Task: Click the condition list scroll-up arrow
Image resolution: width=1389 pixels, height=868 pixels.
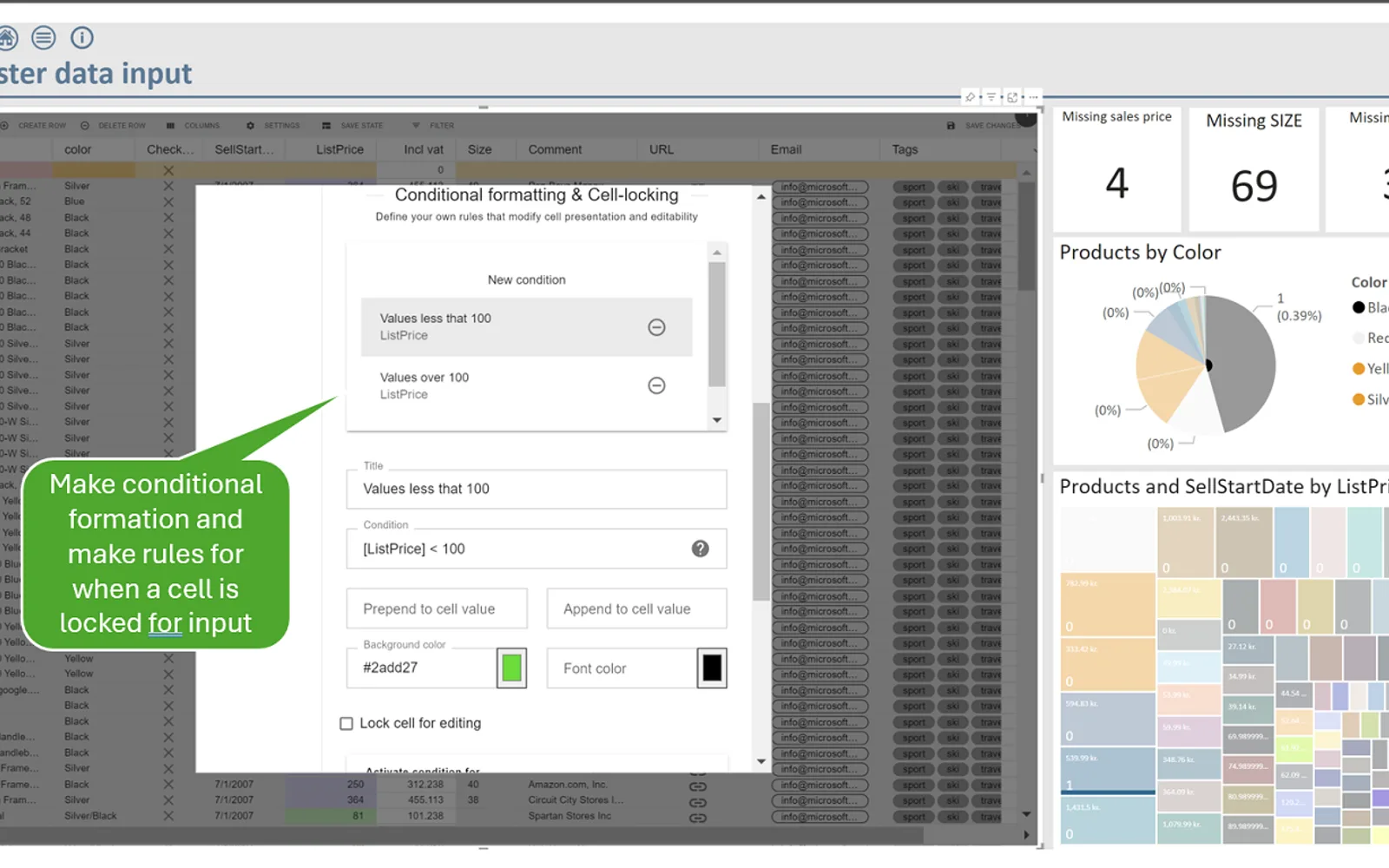Action: pyautogui.click(x=717, y=253)
